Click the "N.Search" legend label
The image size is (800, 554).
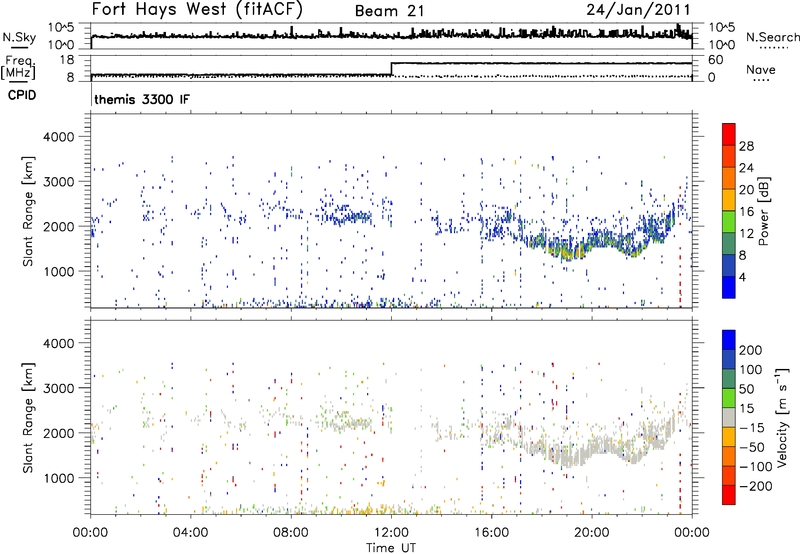click(x=772, y=37)
